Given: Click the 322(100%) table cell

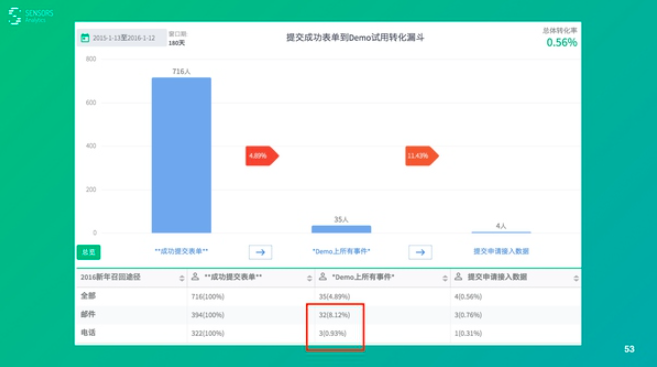Looking at the screenshot, I should (x=208, y=333).
